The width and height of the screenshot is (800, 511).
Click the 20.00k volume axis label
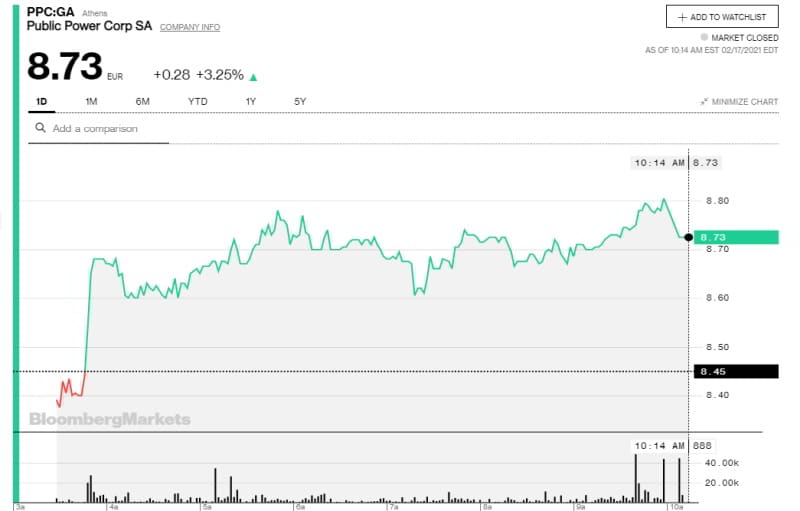click(x=721, y=483)
